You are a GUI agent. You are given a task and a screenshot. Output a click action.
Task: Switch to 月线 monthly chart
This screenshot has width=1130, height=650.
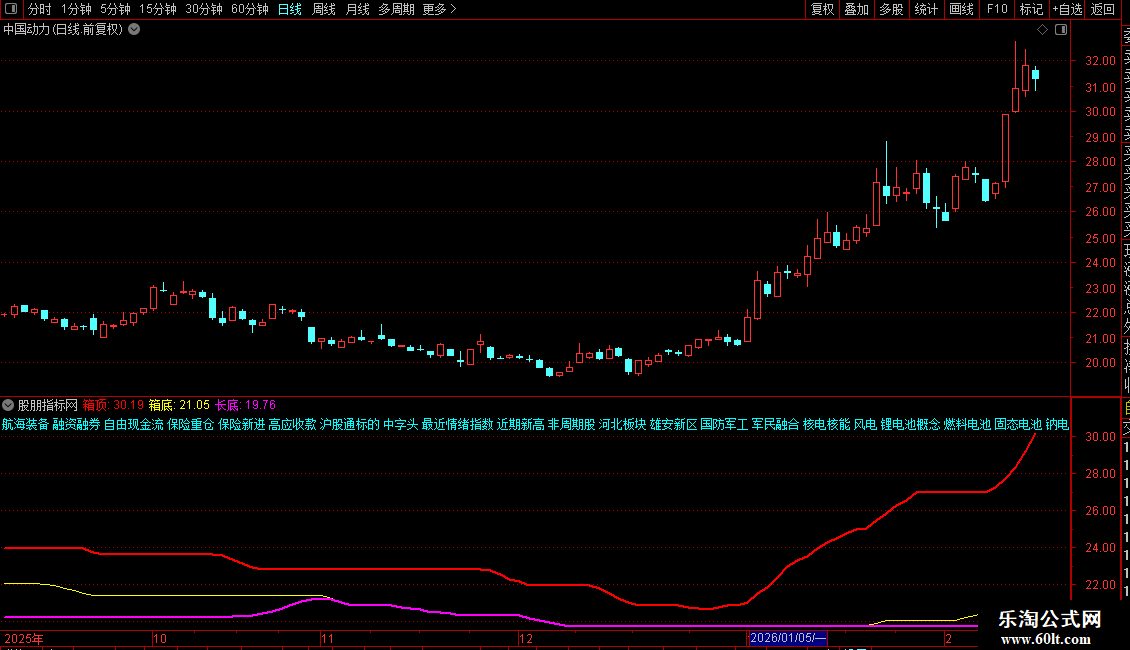[357, 9]
